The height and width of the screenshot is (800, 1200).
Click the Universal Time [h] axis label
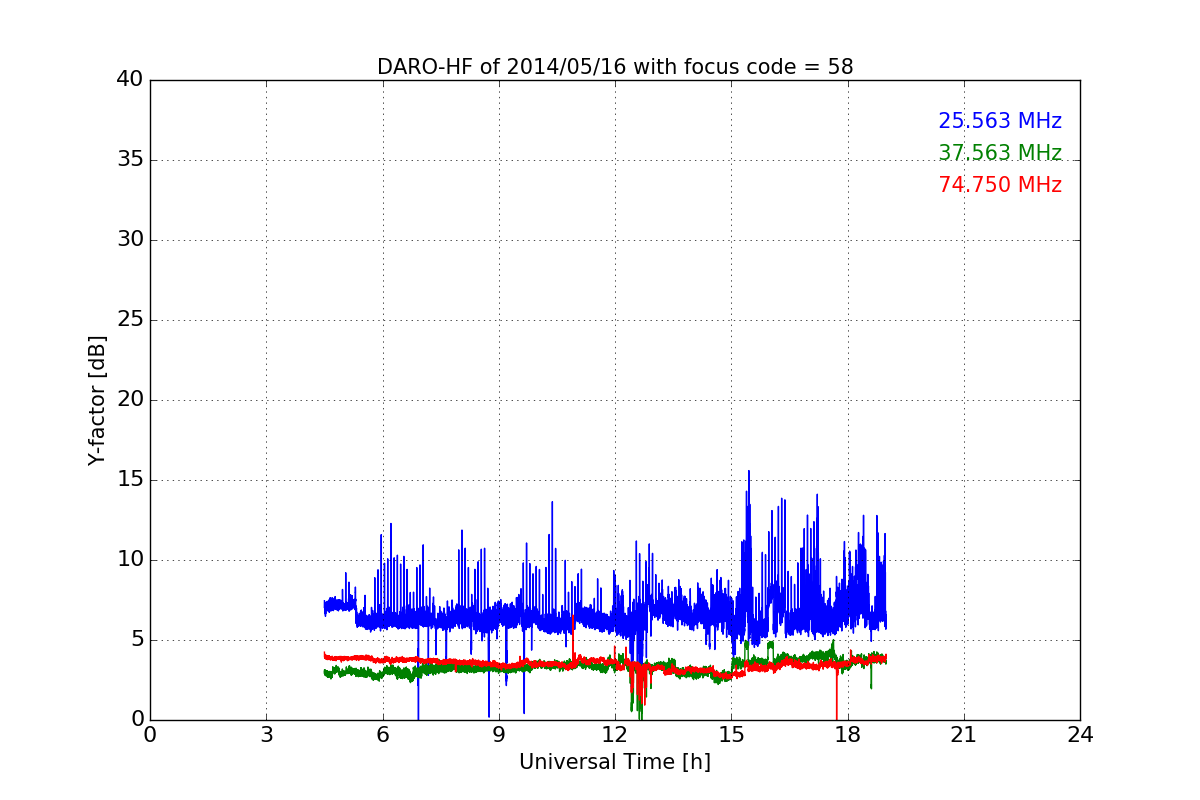coord(615,762)
